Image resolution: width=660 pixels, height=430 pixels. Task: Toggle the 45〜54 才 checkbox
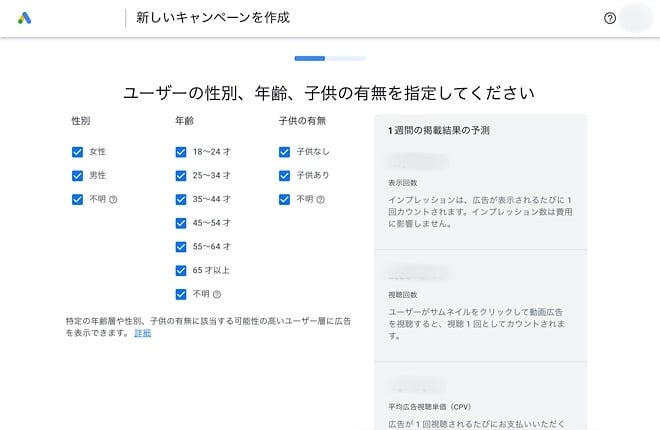[181, 223]
